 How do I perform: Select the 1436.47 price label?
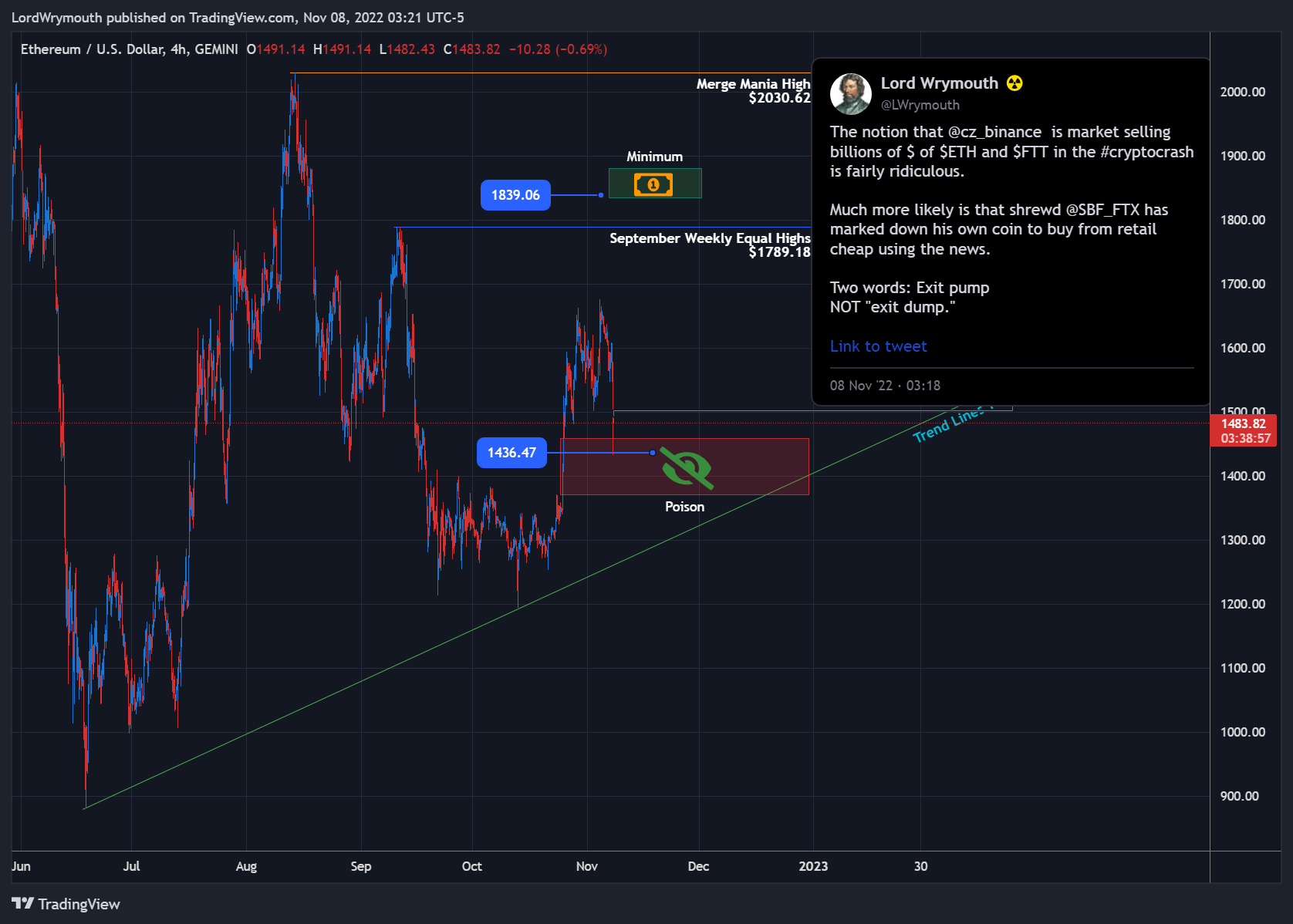(511, 453)
